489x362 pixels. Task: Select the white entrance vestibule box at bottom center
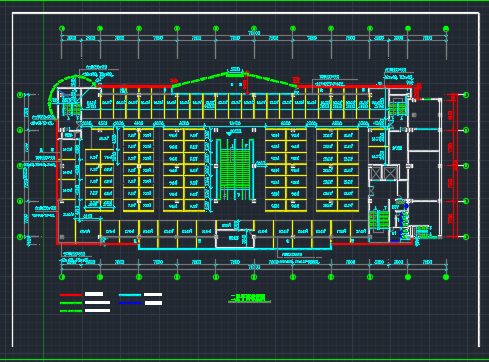(x=235, y=238)
